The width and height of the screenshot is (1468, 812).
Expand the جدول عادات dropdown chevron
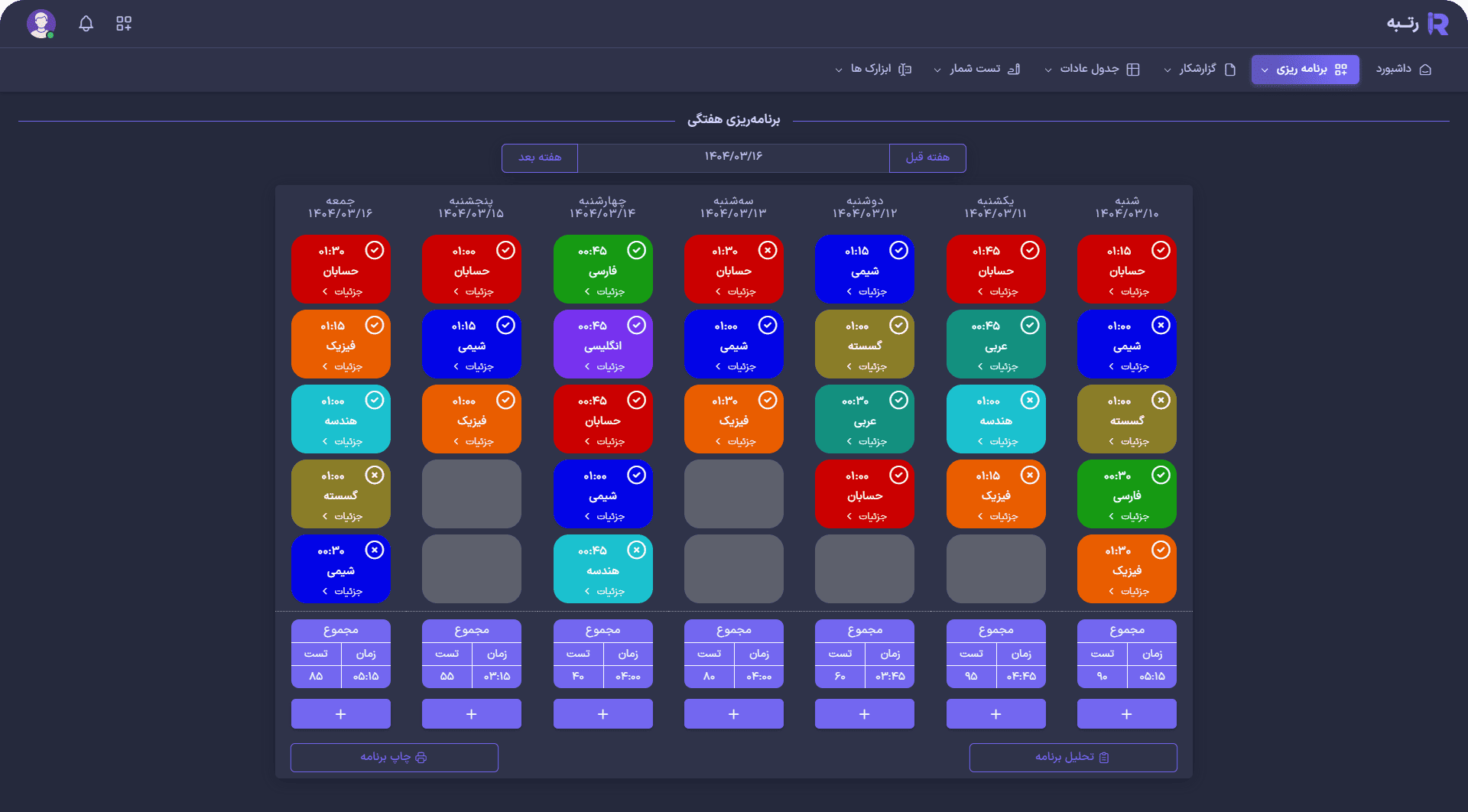[1048, 70]
